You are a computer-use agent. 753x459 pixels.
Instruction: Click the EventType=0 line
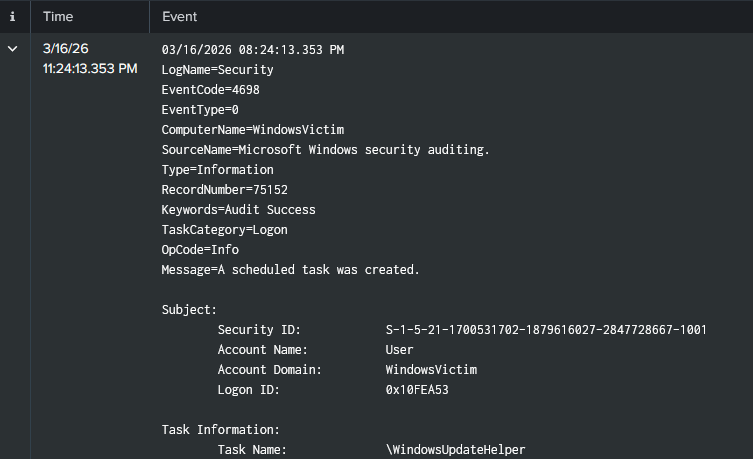pyautogui.click(x=200, y=110)
